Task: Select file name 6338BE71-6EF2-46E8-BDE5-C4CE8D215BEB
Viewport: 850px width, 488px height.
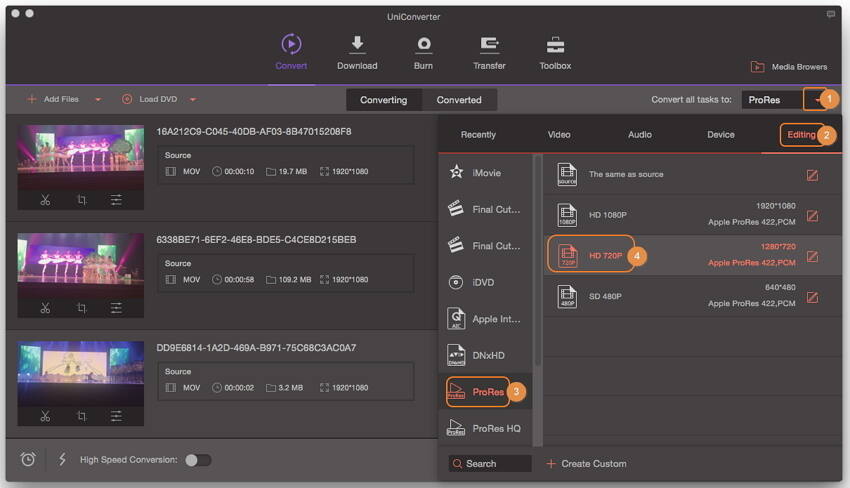Action: pyautogui.click(x=256, y=240)
